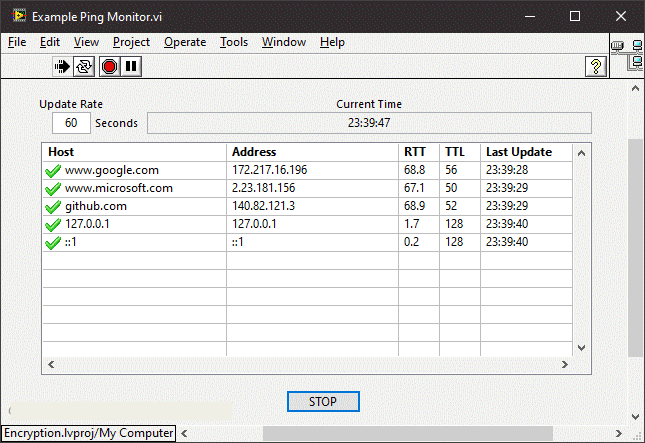Click the VI icon in the title bar
Screen dimensions: 645x443
[19, 17]
